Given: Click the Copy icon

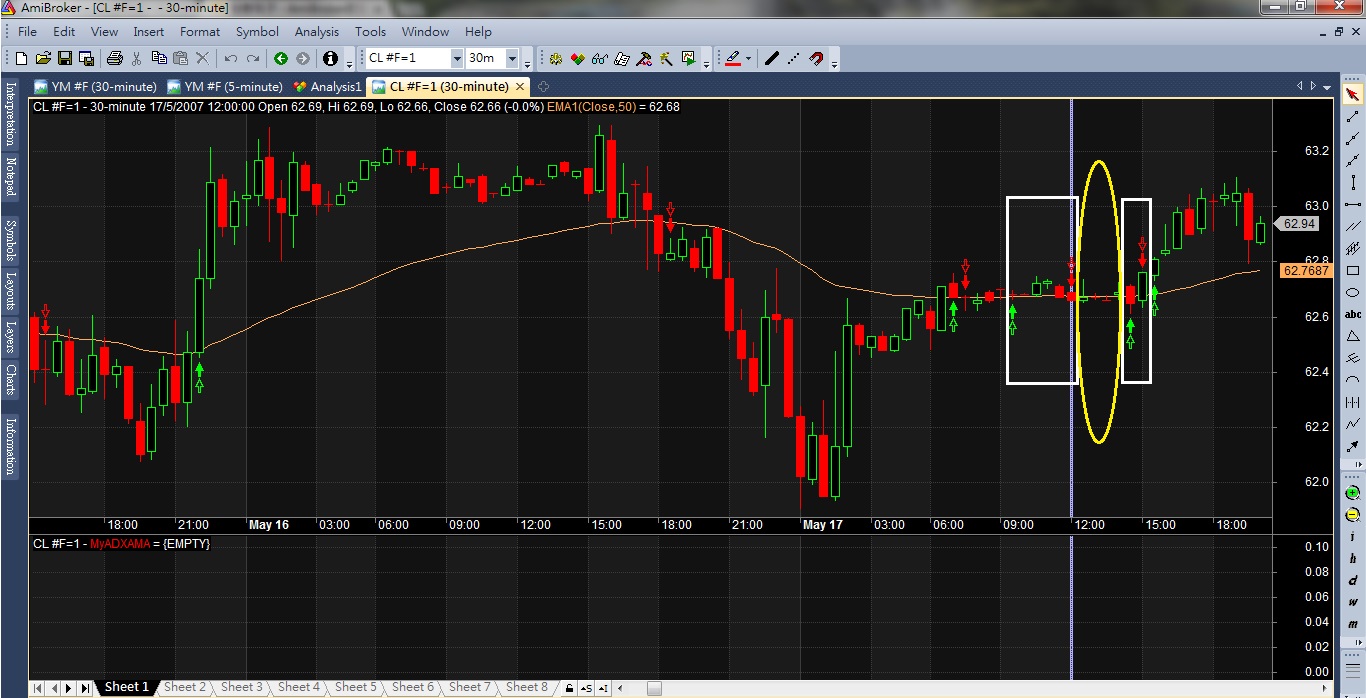Looking at the screenshot, I should click(x=160, y=59).
